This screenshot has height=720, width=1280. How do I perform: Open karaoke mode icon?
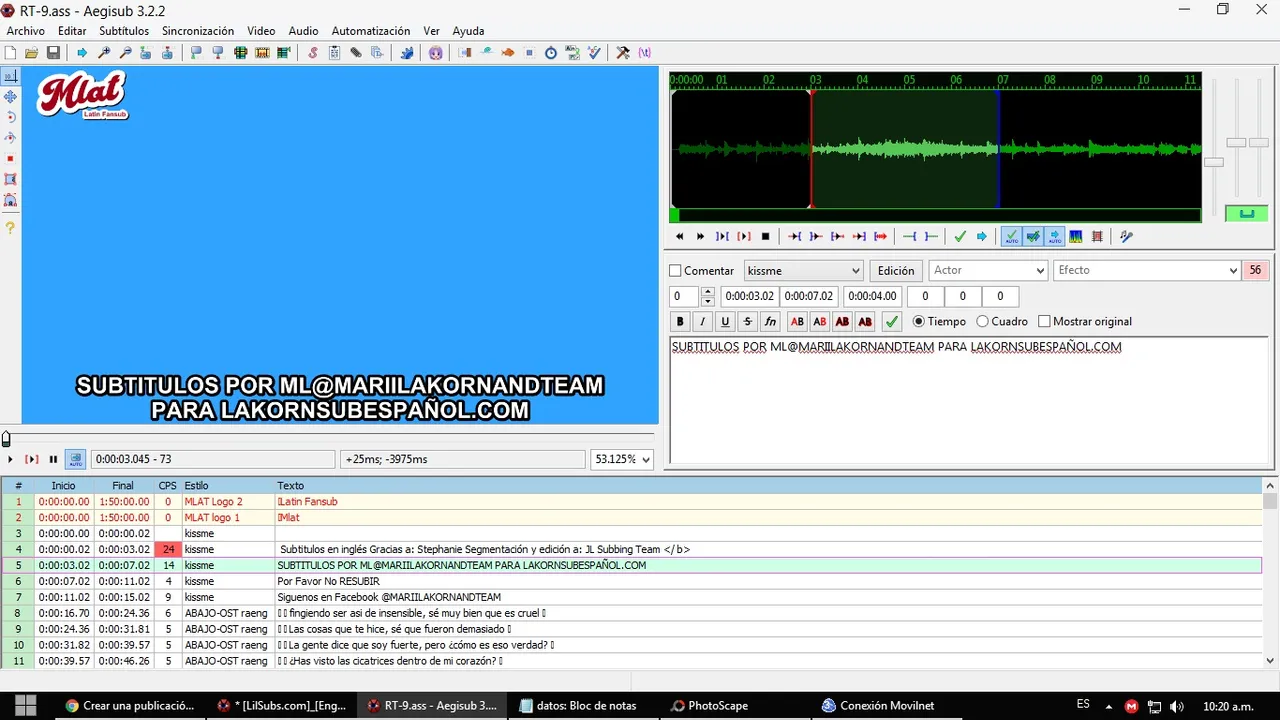1126,237
